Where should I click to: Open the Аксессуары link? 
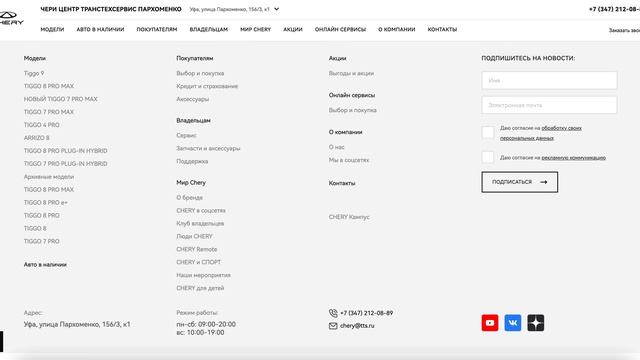tap(193, 99)
